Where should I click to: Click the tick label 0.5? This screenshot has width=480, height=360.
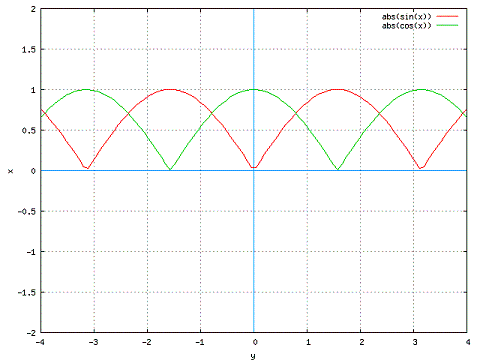tap(29, 131)
